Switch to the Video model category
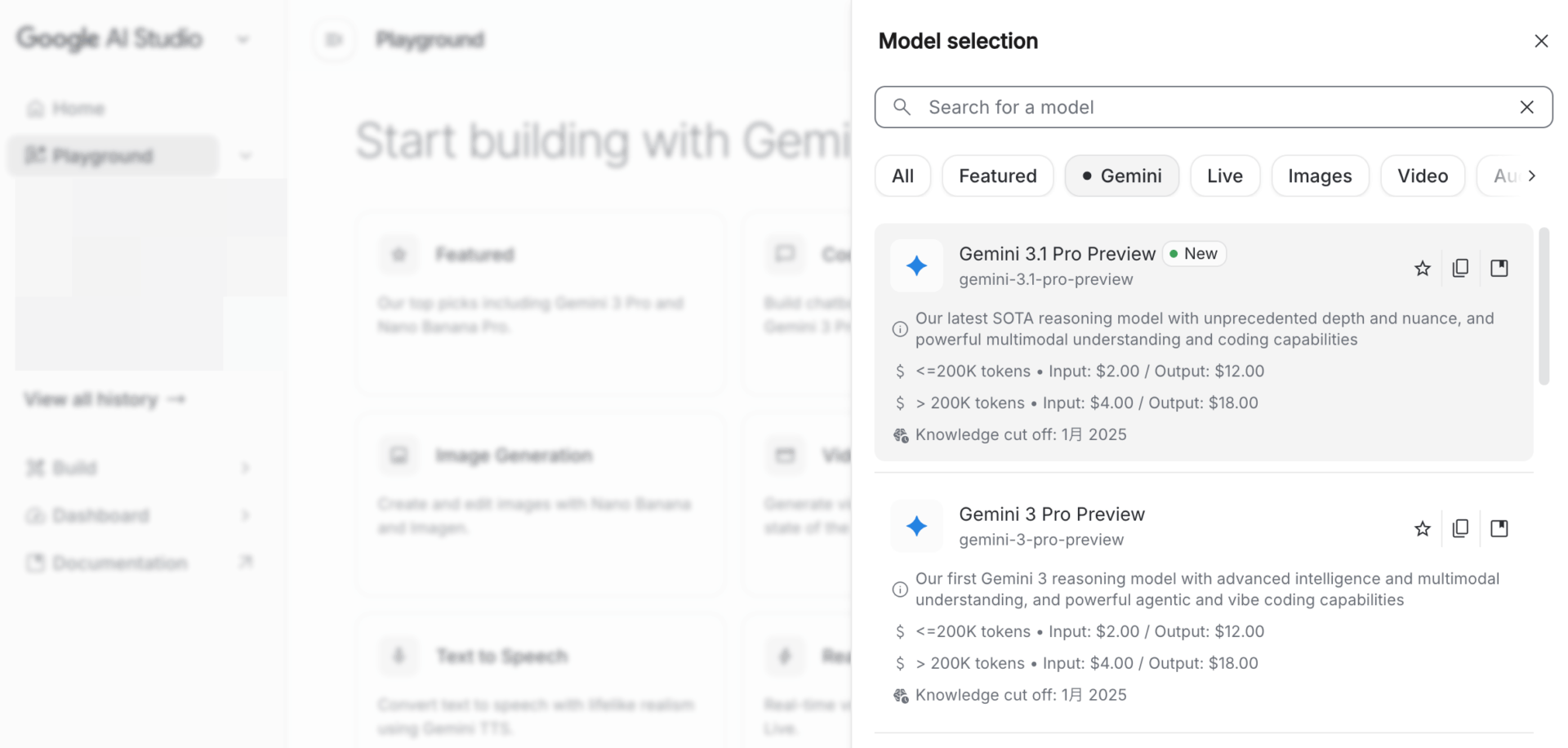The height and width of the screenshot is (748, 1568). (x=1422, y=176)
